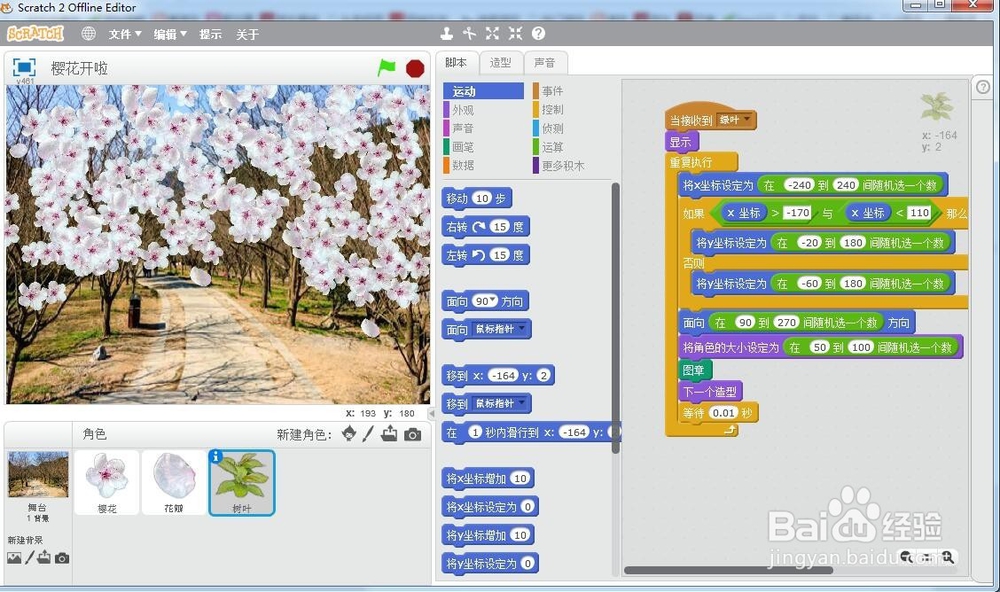
Task: Select the 树叶 sprite thumbnail
Action: coord(242,482)
